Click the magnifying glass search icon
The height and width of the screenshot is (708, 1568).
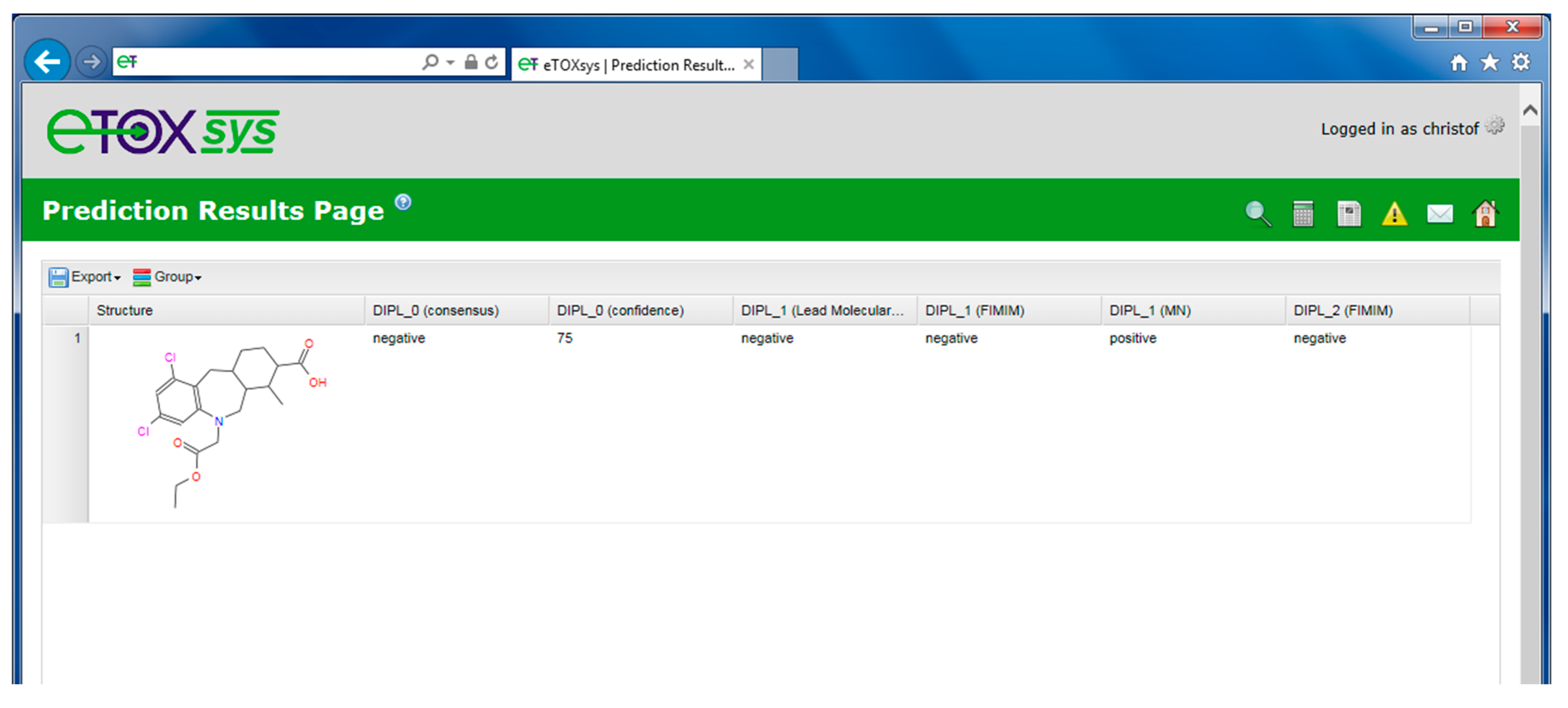click(1258, 214)
